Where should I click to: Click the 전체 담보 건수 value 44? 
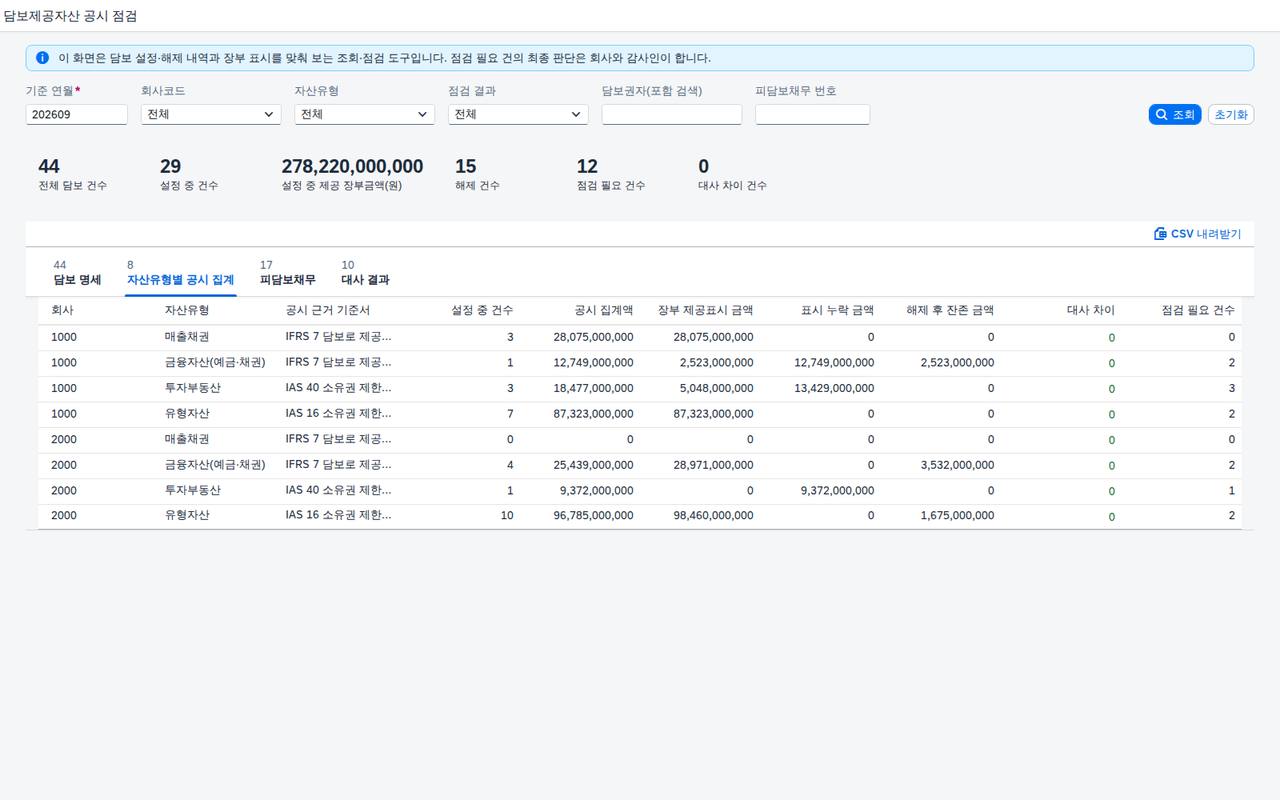[49, 166]
